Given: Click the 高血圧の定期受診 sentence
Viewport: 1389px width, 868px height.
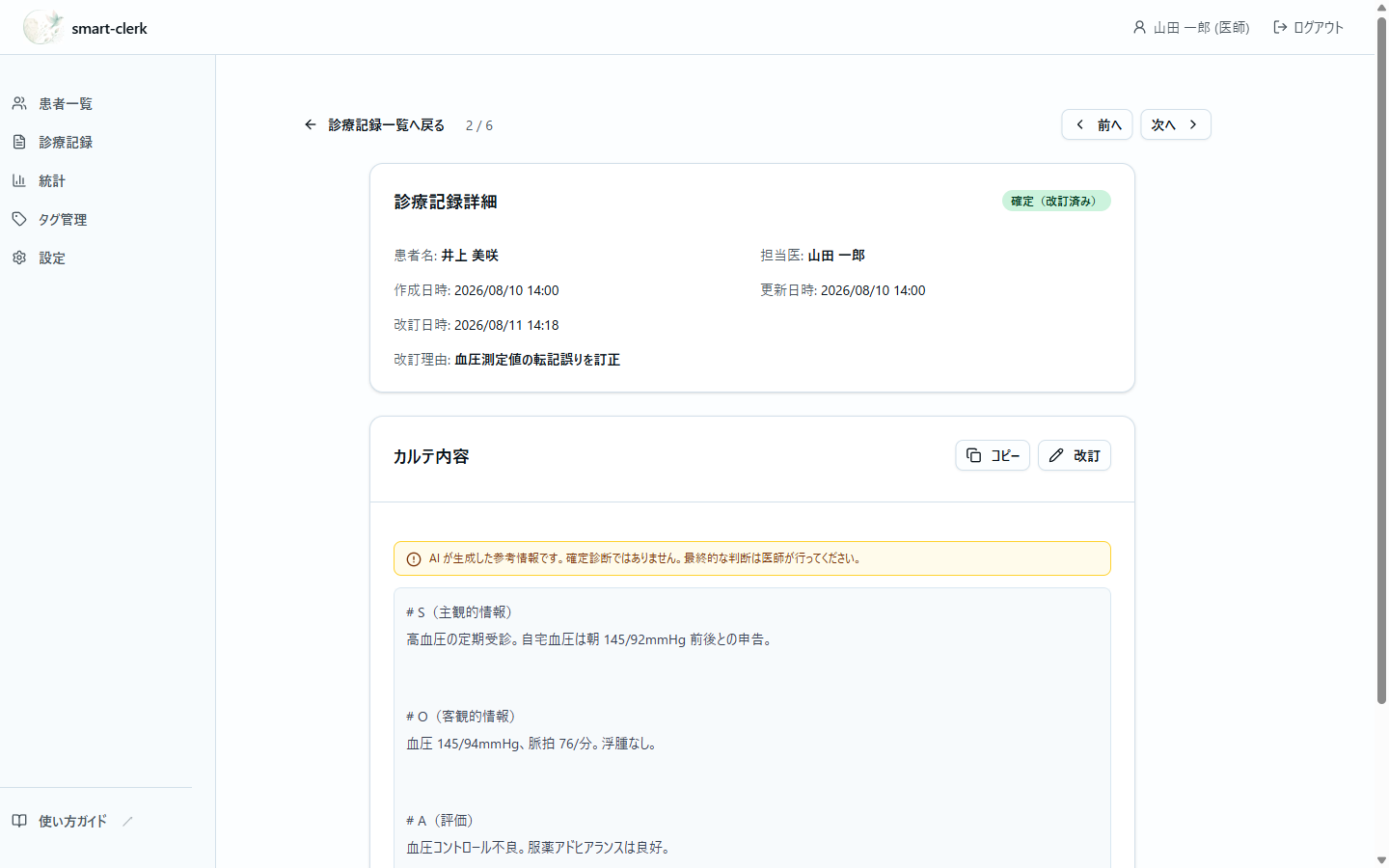Looking at the screenshot, I should 590,639.
